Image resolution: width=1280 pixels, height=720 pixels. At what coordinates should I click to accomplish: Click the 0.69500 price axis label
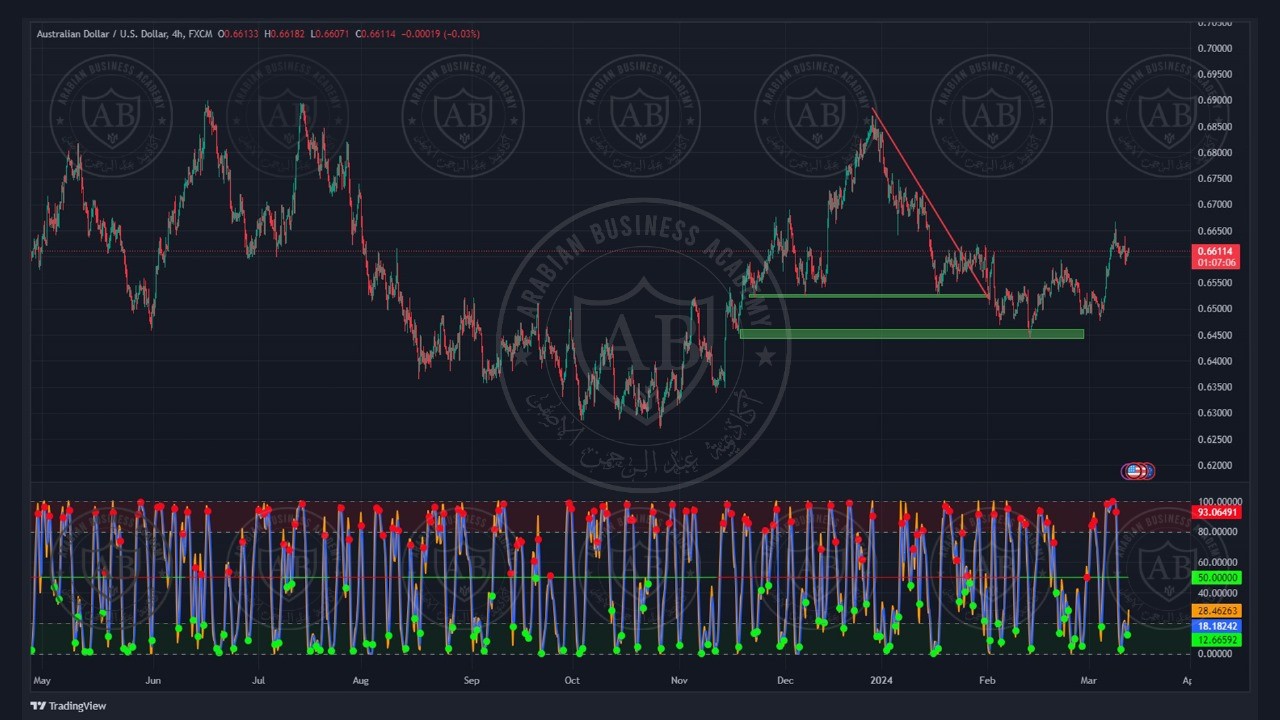[x=1214, y=74]
